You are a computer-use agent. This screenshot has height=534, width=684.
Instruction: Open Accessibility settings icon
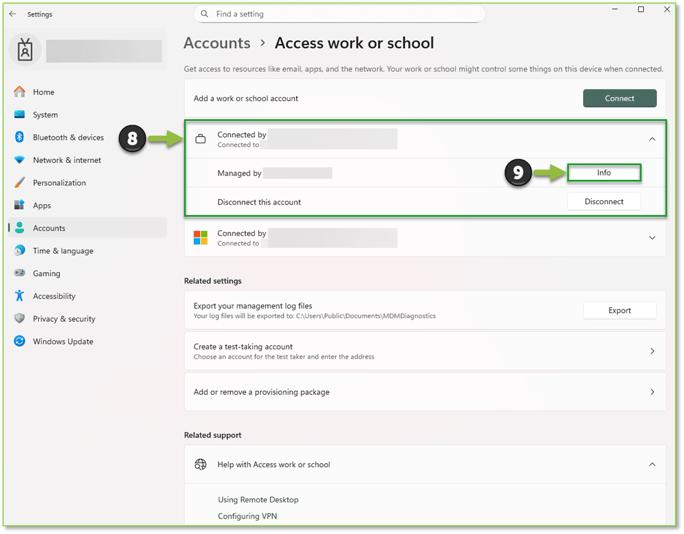19,296
